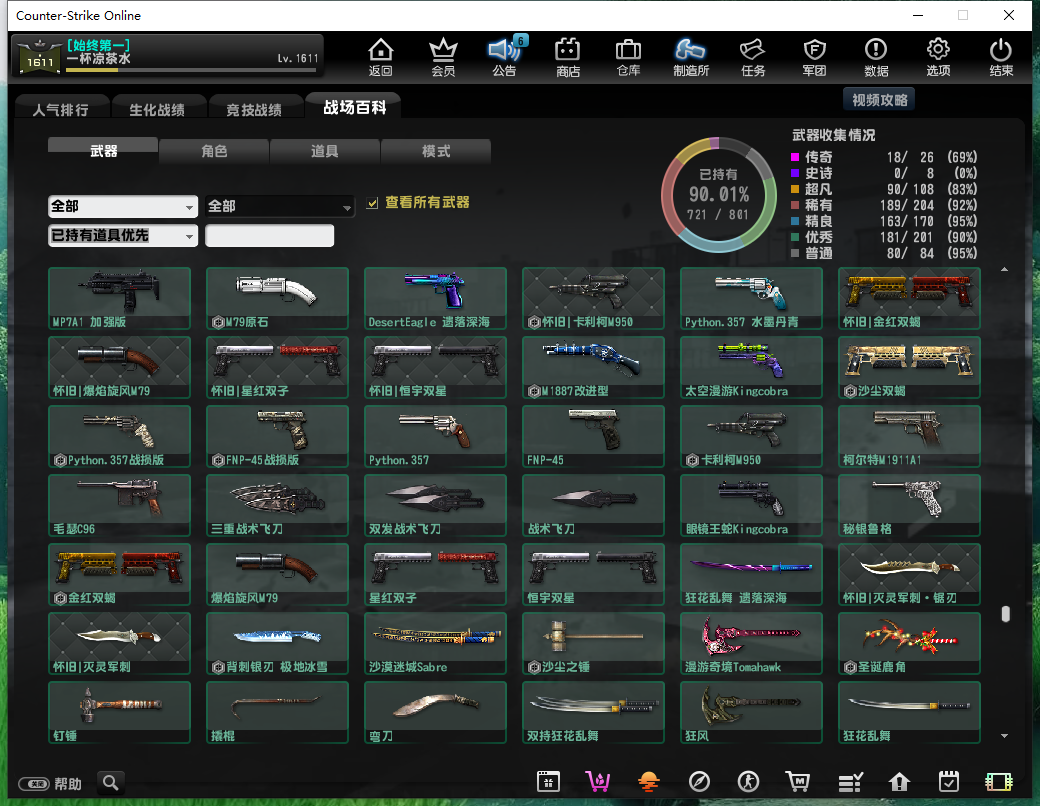The width and height of the screenshot is (1040, 806).
Task: Click the 返回 home icon
Action: tap(381, 57)
